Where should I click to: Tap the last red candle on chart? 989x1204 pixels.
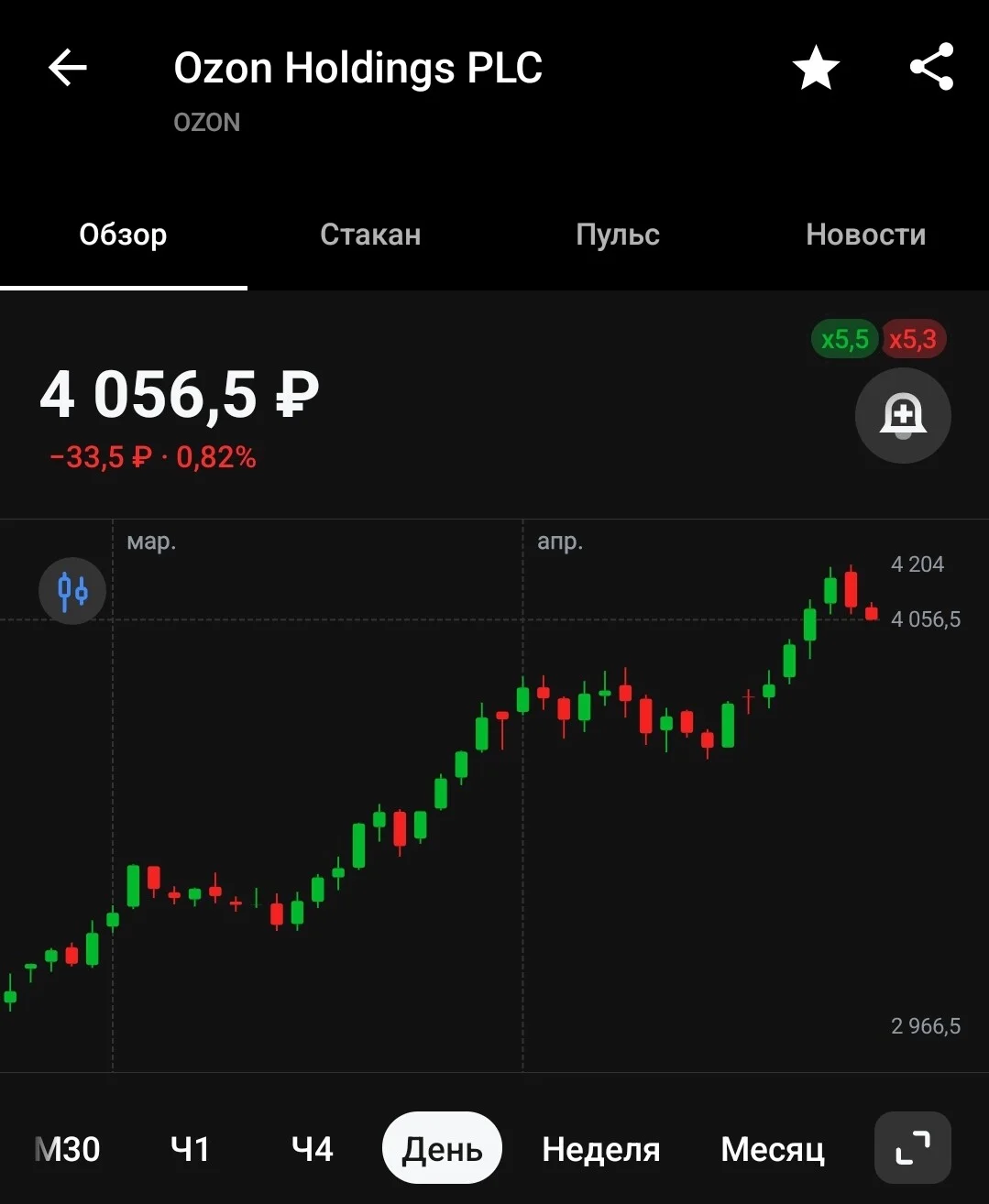[872, 612]
